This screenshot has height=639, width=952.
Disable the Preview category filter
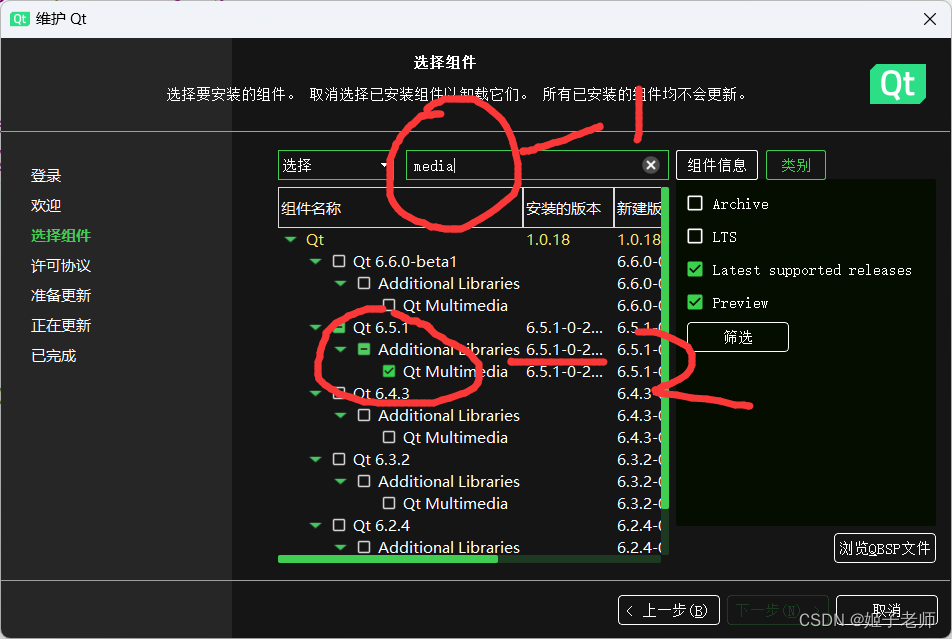[695, 302]
